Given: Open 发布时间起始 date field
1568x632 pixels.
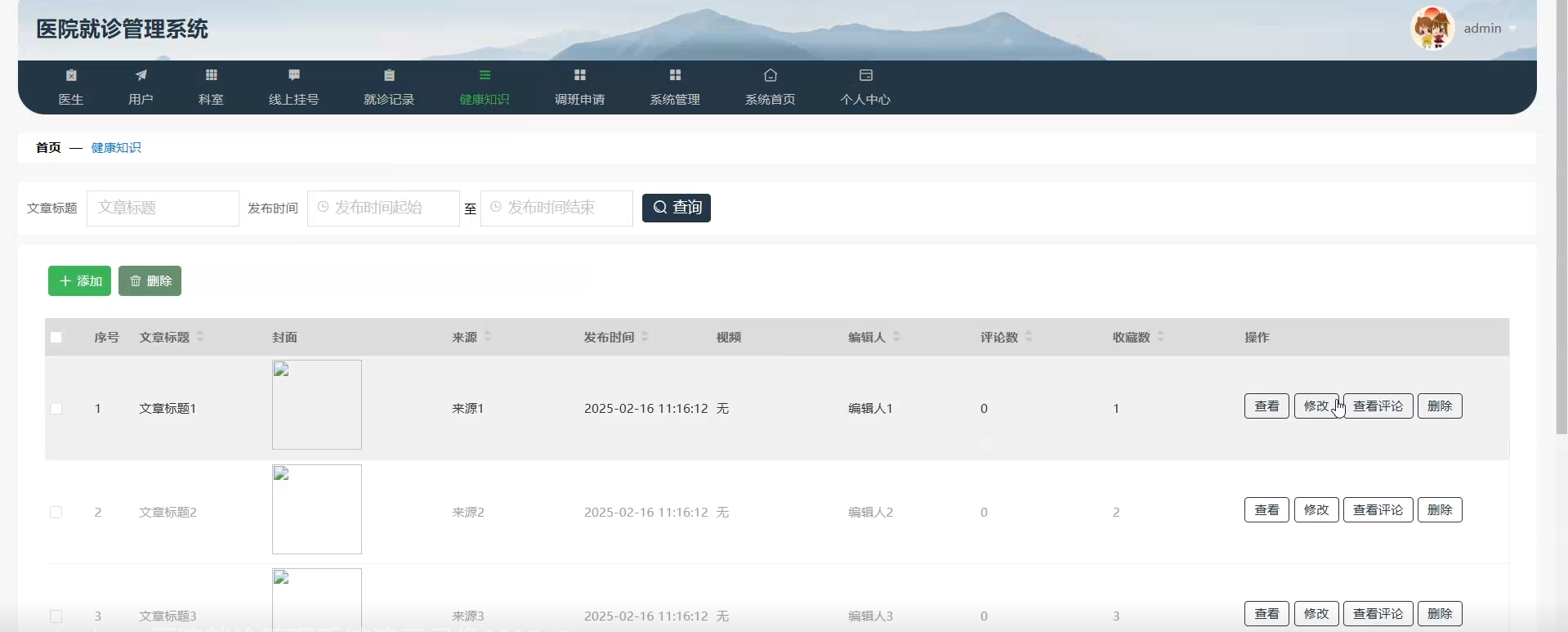Looking at the screenshot, I should tap(383, 208).
